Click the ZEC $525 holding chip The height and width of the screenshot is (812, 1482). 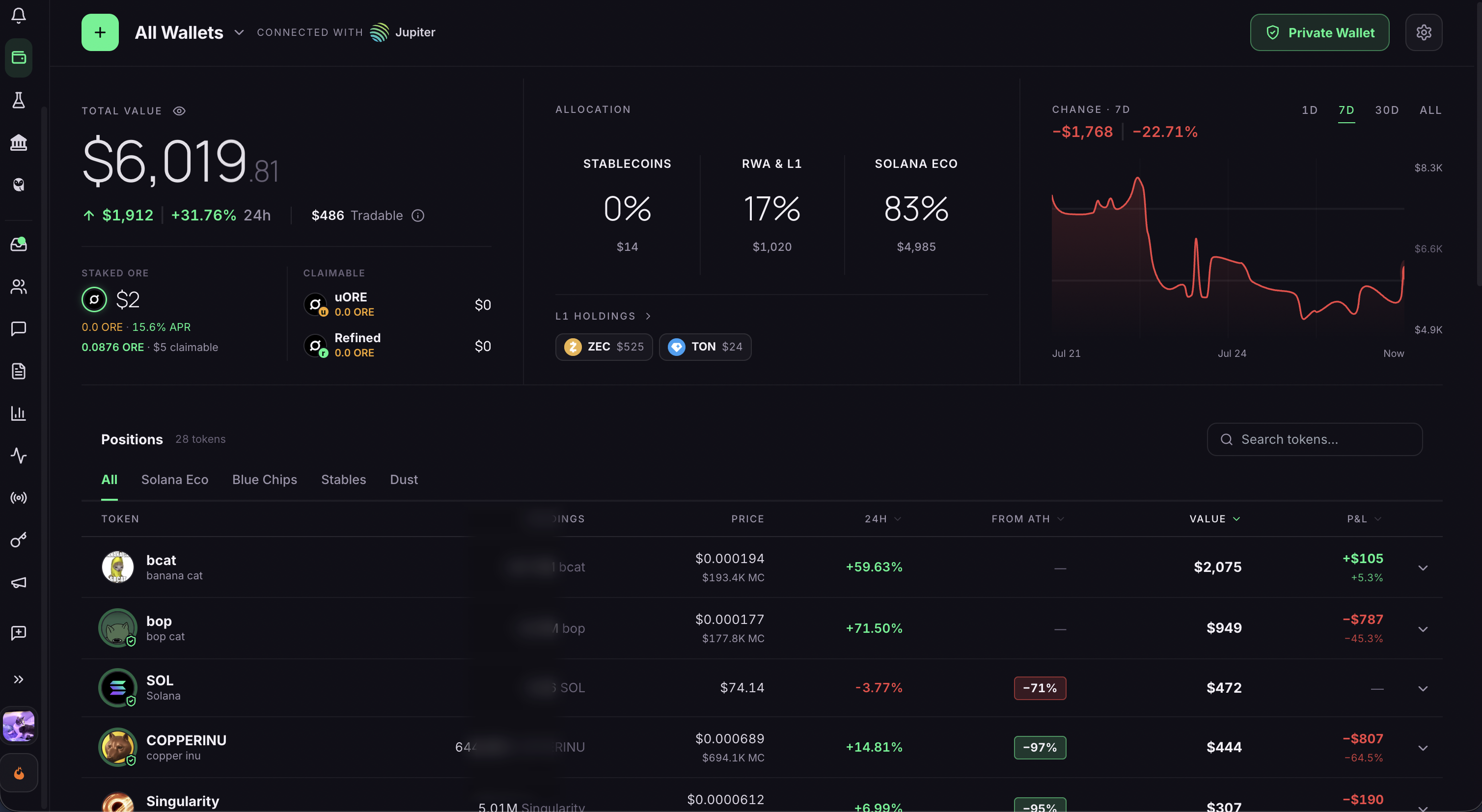(604, 347)
